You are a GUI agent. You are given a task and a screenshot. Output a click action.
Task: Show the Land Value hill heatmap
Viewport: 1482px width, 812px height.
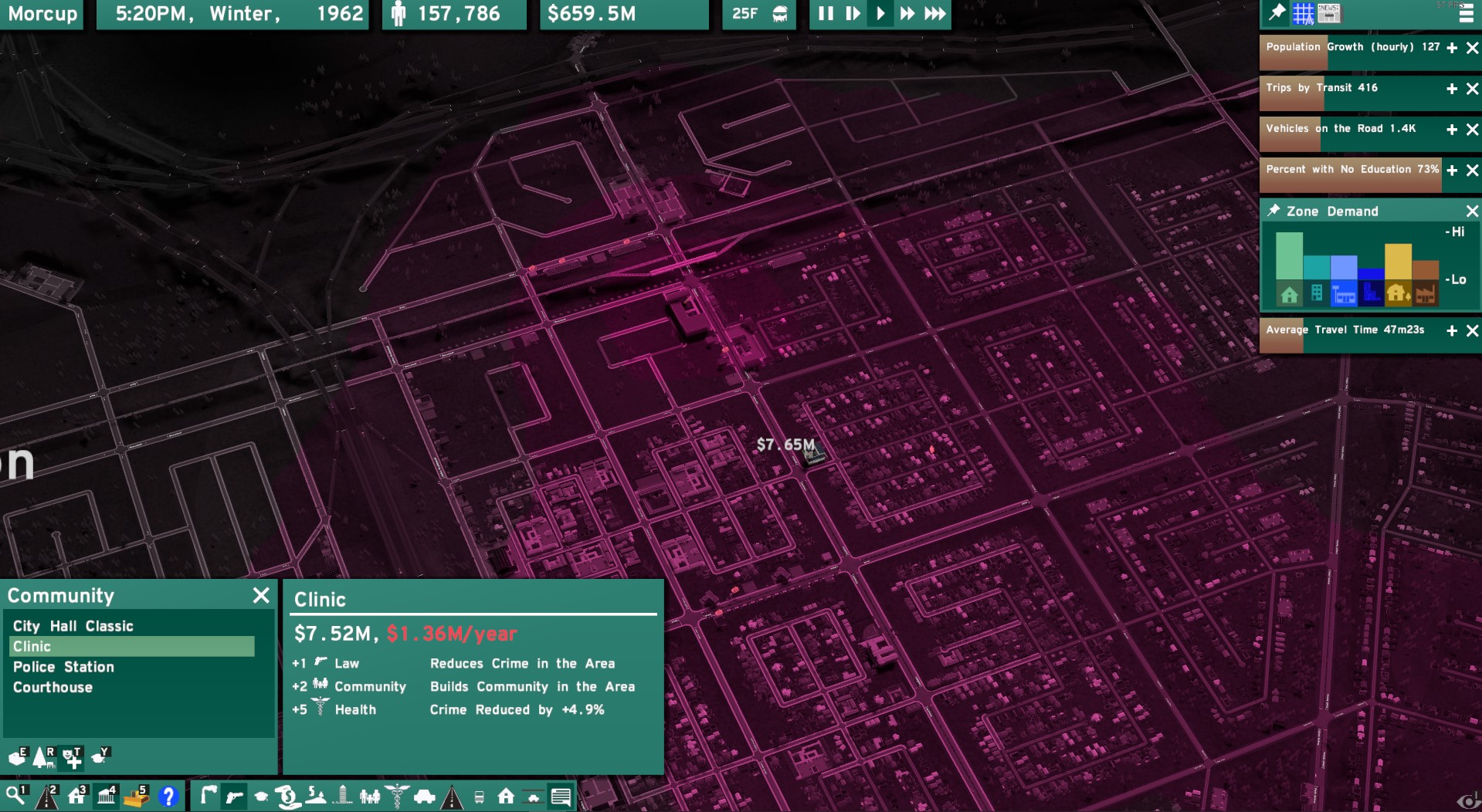click(316, 796)
